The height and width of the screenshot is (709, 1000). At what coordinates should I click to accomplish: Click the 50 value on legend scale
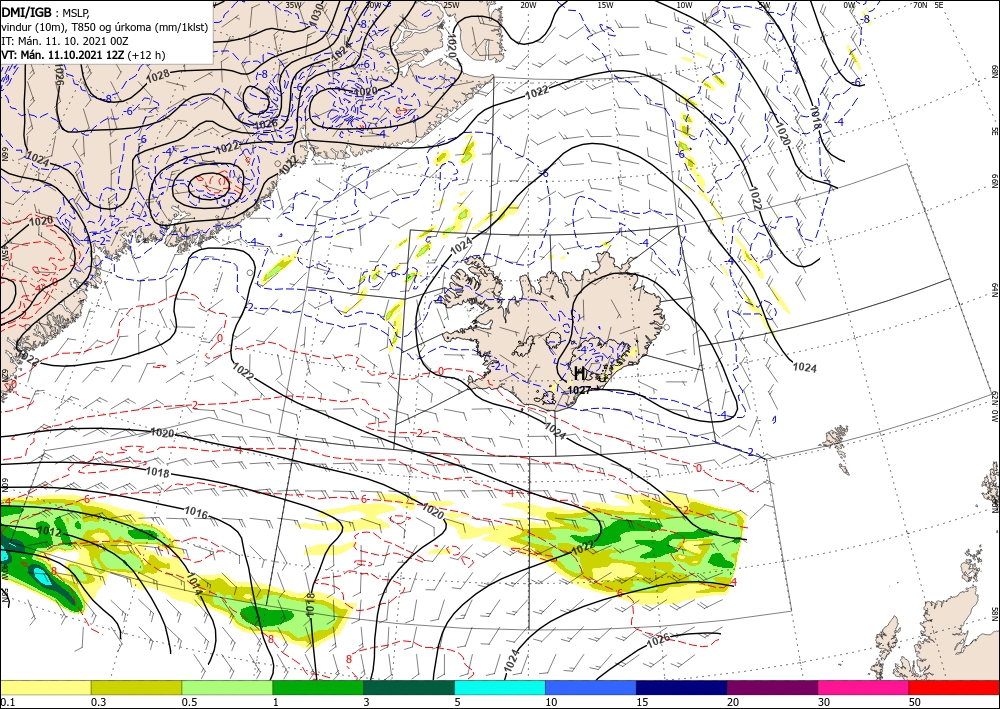tap(915, 702)
